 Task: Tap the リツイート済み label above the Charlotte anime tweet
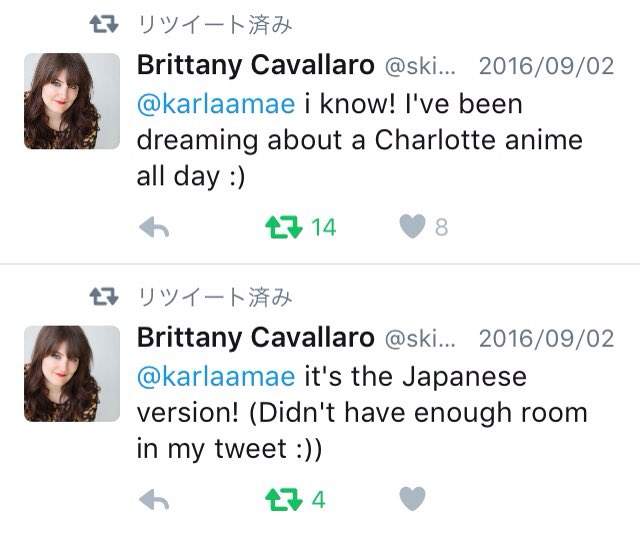click(214, 24)
